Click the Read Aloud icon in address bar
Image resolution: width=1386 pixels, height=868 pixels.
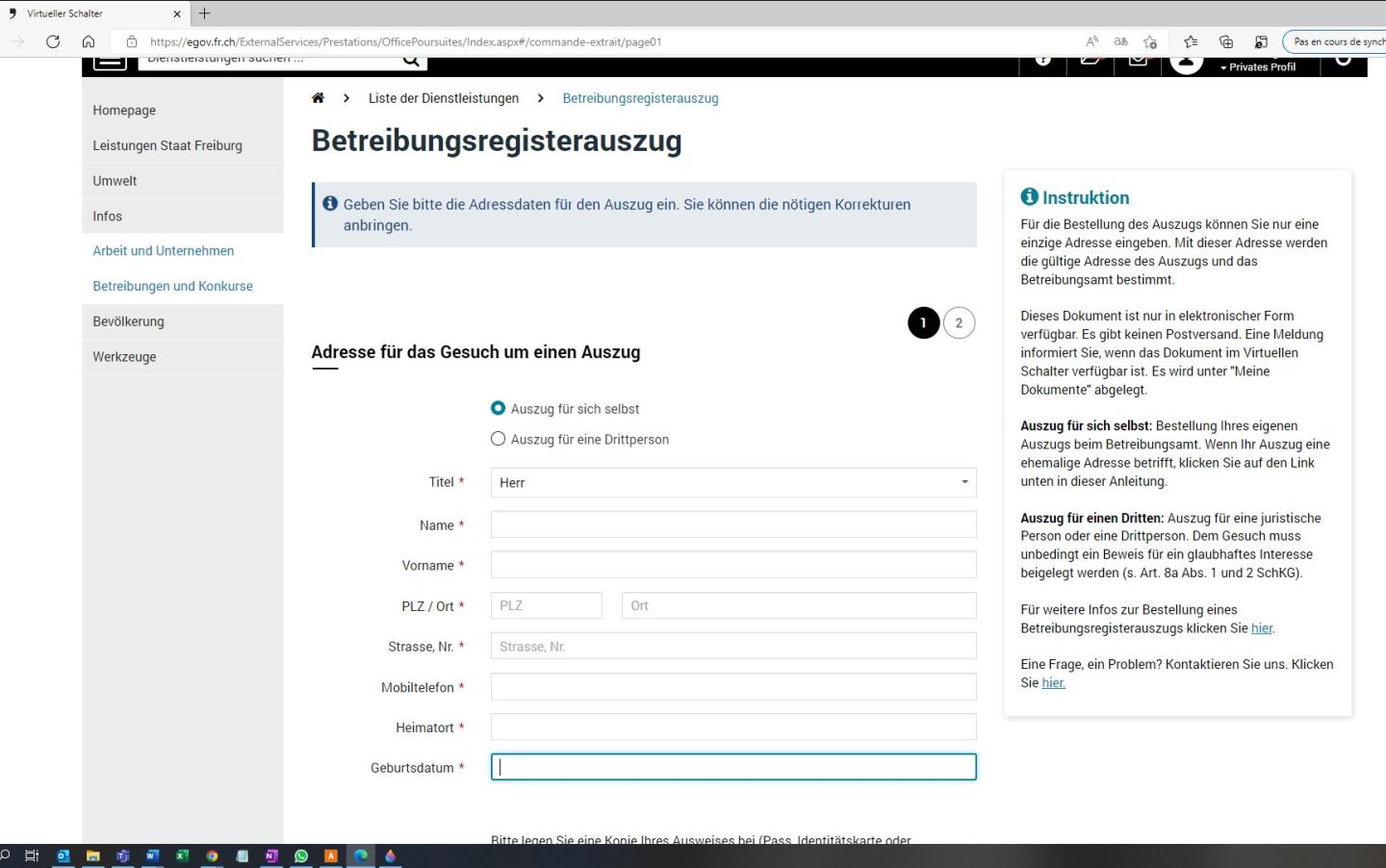[x=1091, y=41]
